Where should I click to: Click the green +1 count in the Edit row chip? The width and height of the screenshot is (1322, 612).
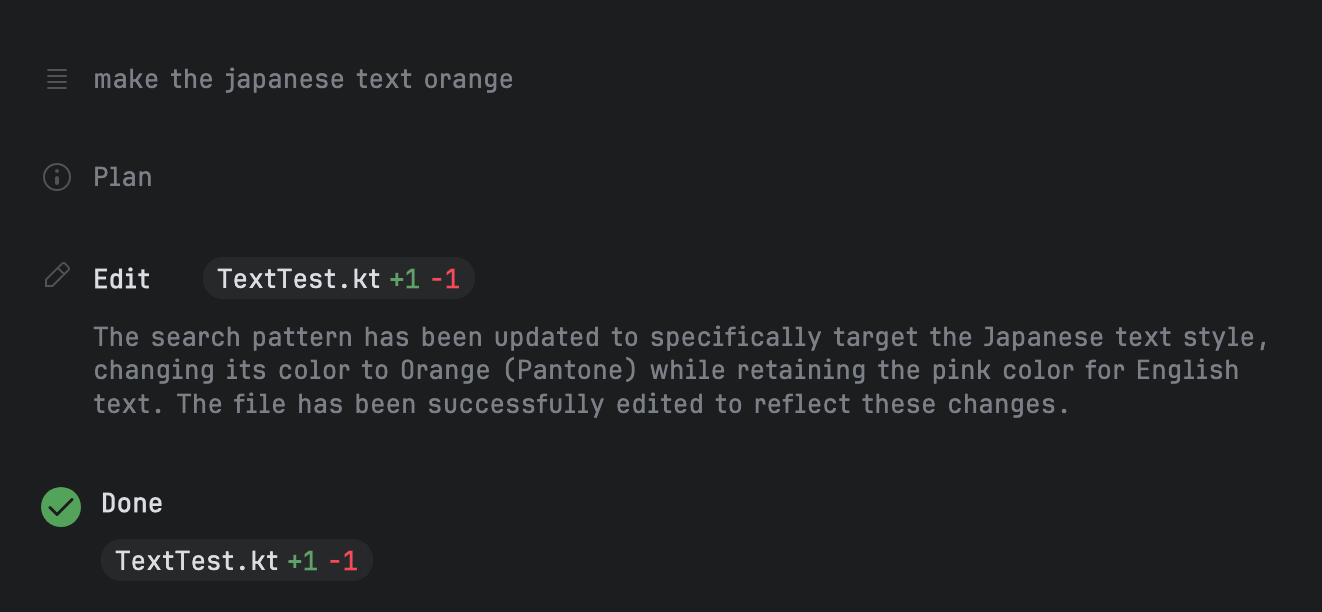[x=404, y=278]
